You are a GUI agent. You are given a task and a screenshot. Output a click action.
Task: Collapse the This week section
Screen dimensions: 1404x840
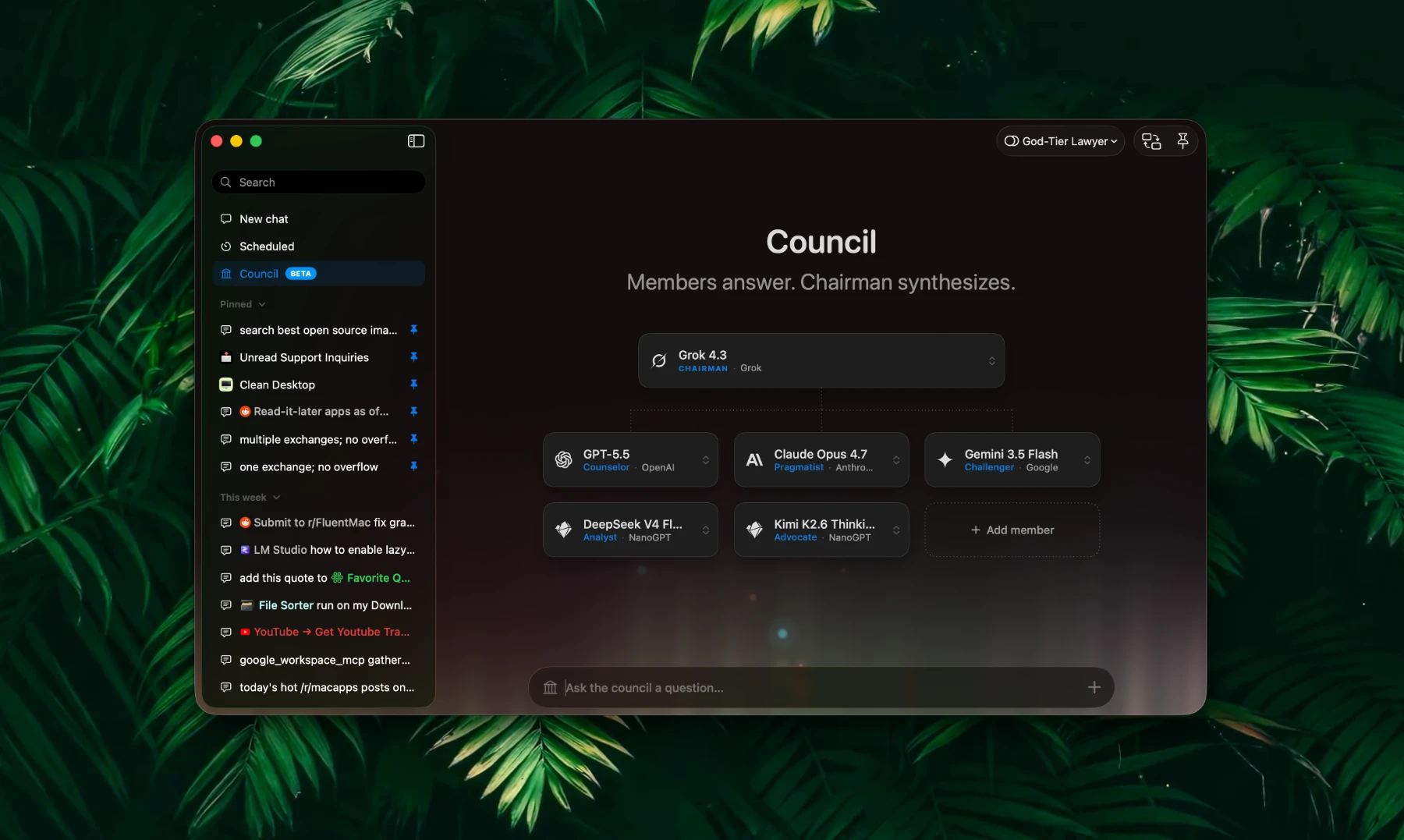pyautogui.click(x=250, y=498)
